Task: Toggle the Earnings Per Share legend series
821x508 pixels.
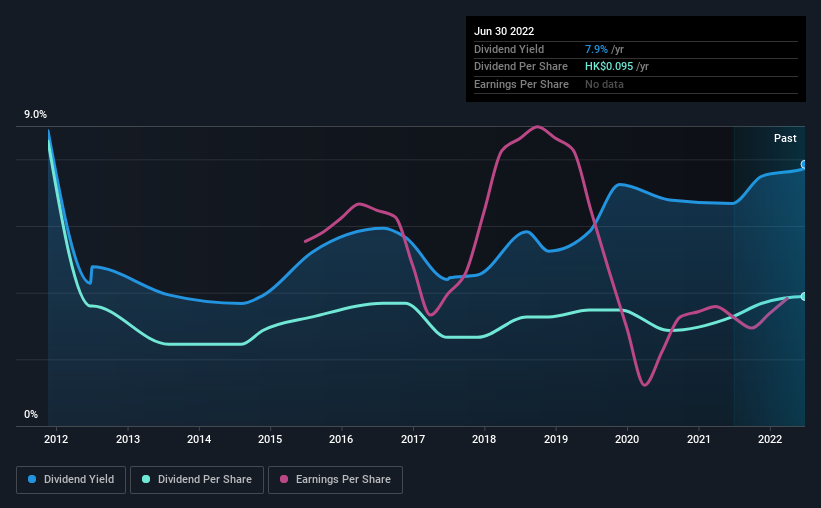Action: 335,480
